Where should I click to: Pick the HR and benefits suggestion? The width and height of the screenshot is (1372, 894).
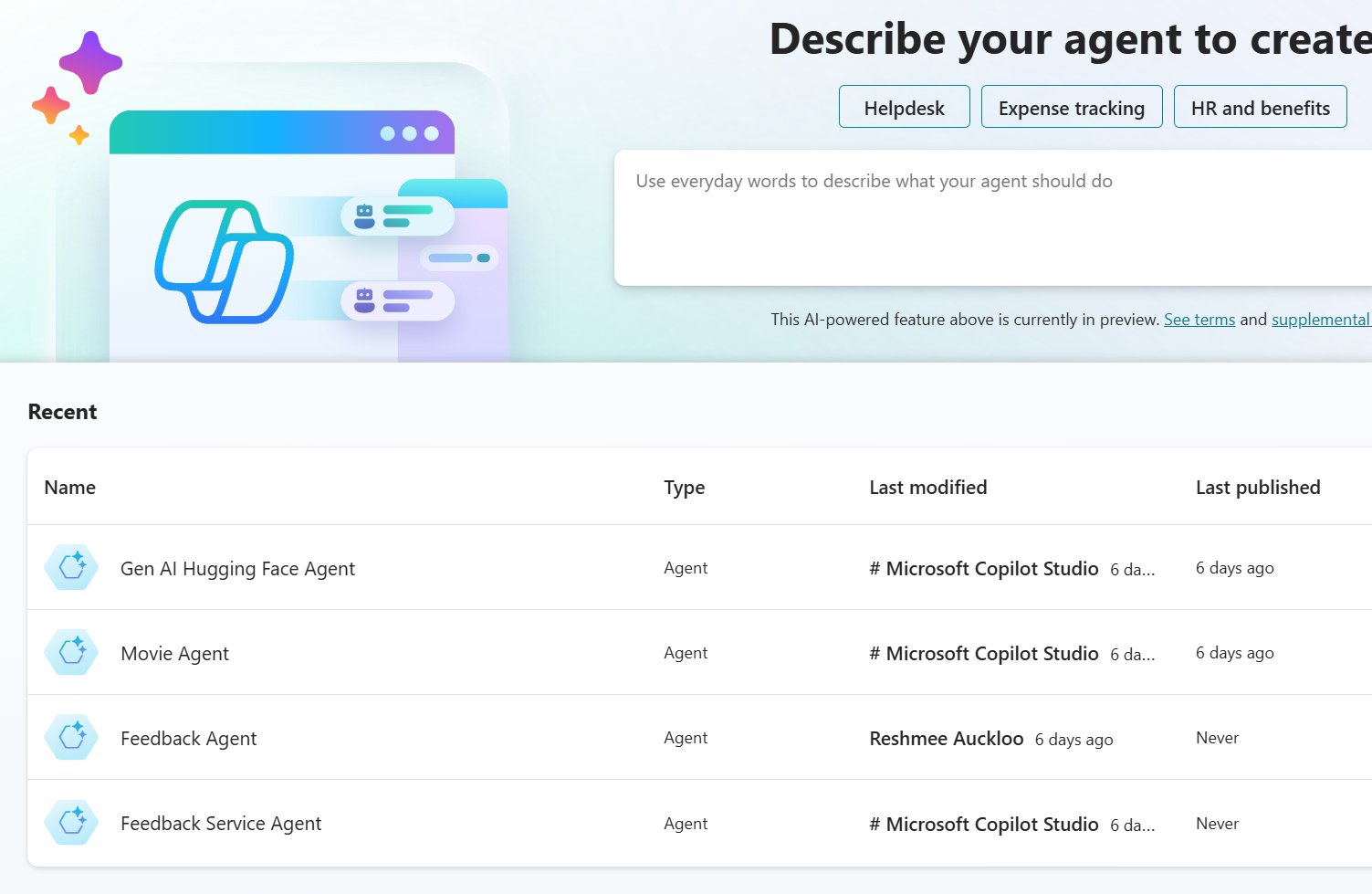(1260, 108)
